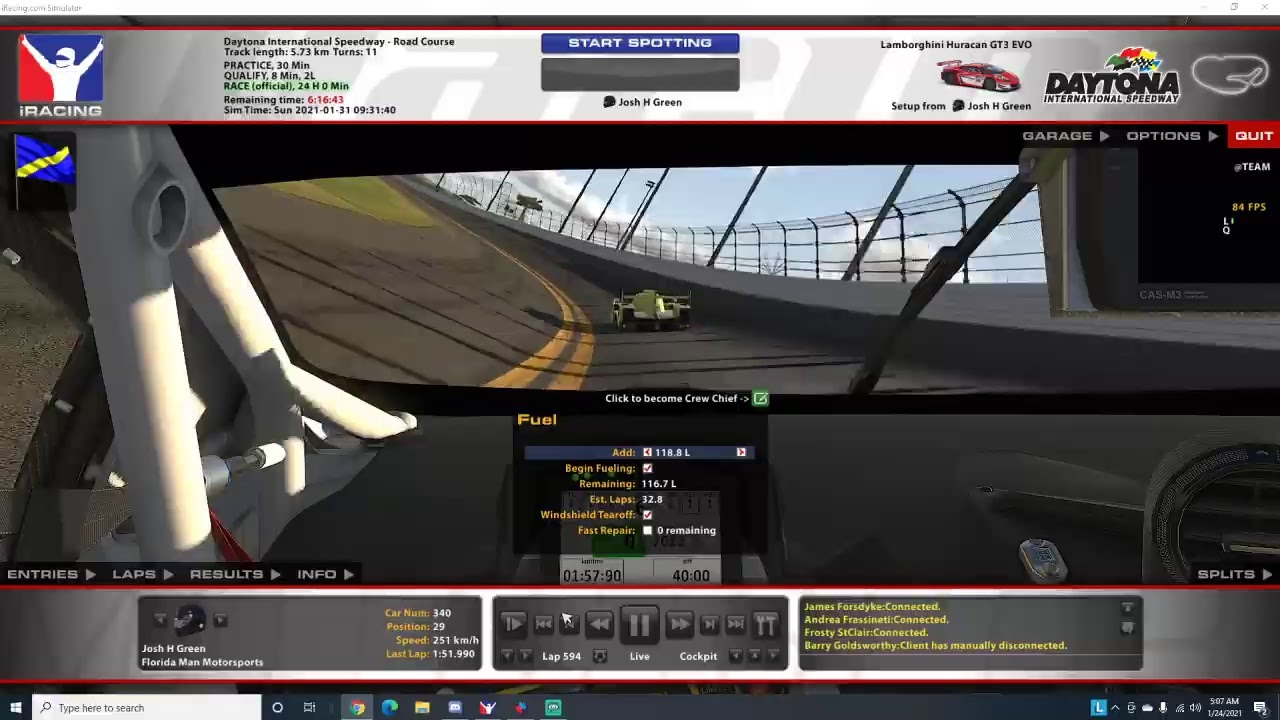Viewport: 1280px width, 720px height.
Task: Jump to the end of the replay
Action: point(735,624)
